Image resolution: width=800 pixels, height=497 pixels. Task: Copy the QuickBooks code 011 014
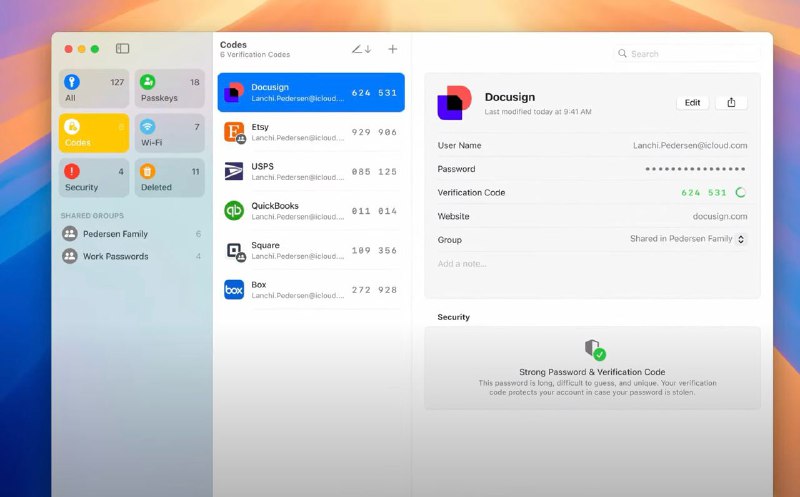click(x=374, y=211)
